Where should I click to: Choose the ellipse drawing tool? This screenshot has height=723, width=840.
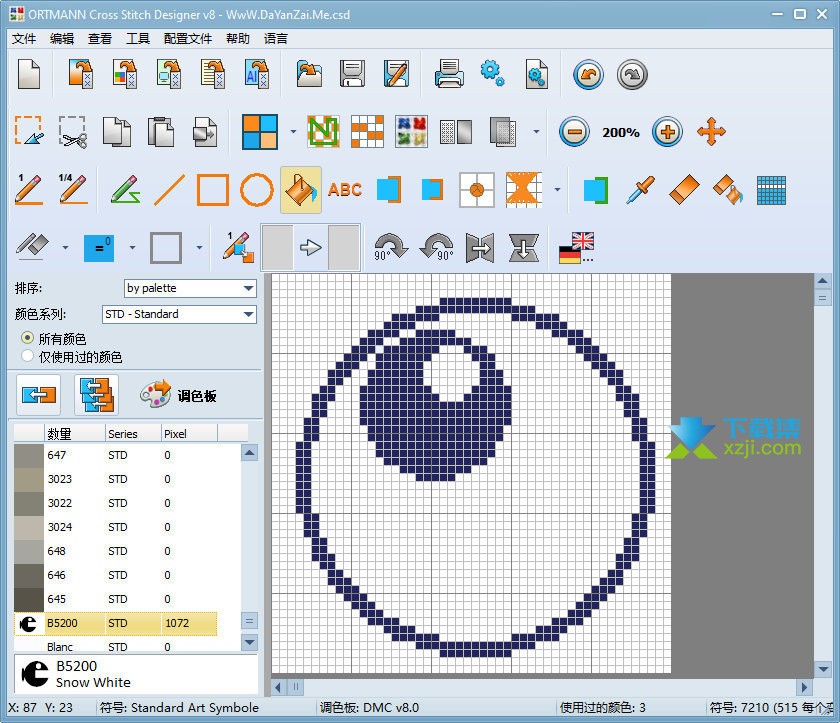tap(255, 190)
